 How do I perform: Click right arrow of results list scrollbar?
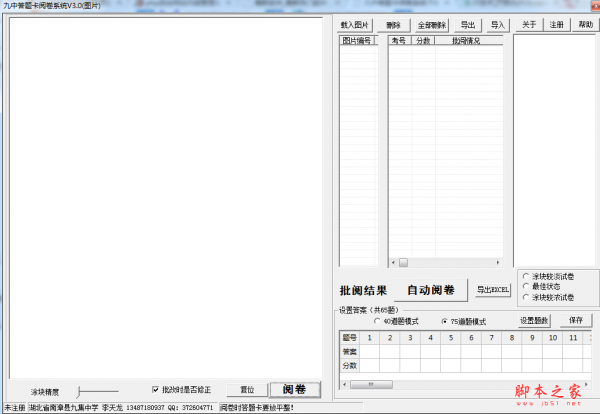[x=497, y=262]
